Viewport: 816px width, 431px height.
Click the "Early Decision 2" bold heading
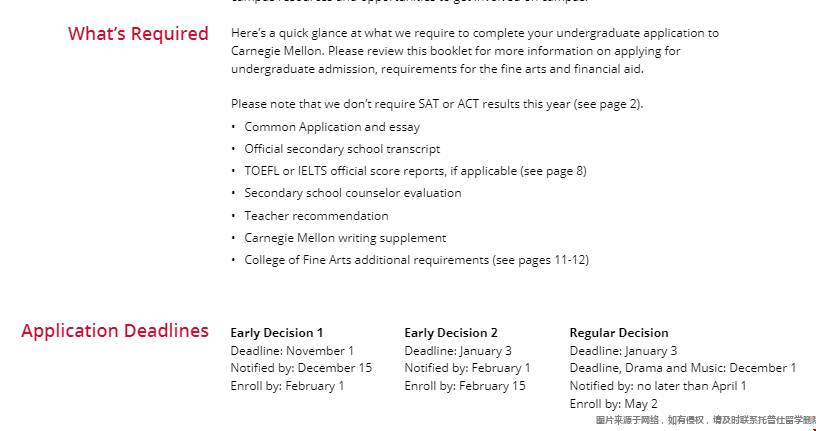point(451,333)
